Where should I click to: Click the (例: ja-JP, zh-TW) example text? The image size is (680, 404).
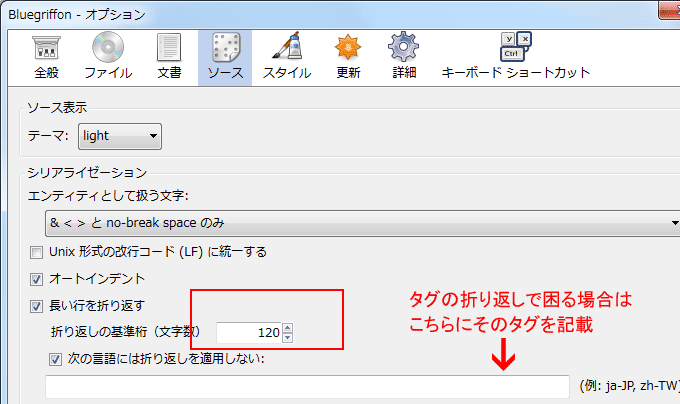630,385
